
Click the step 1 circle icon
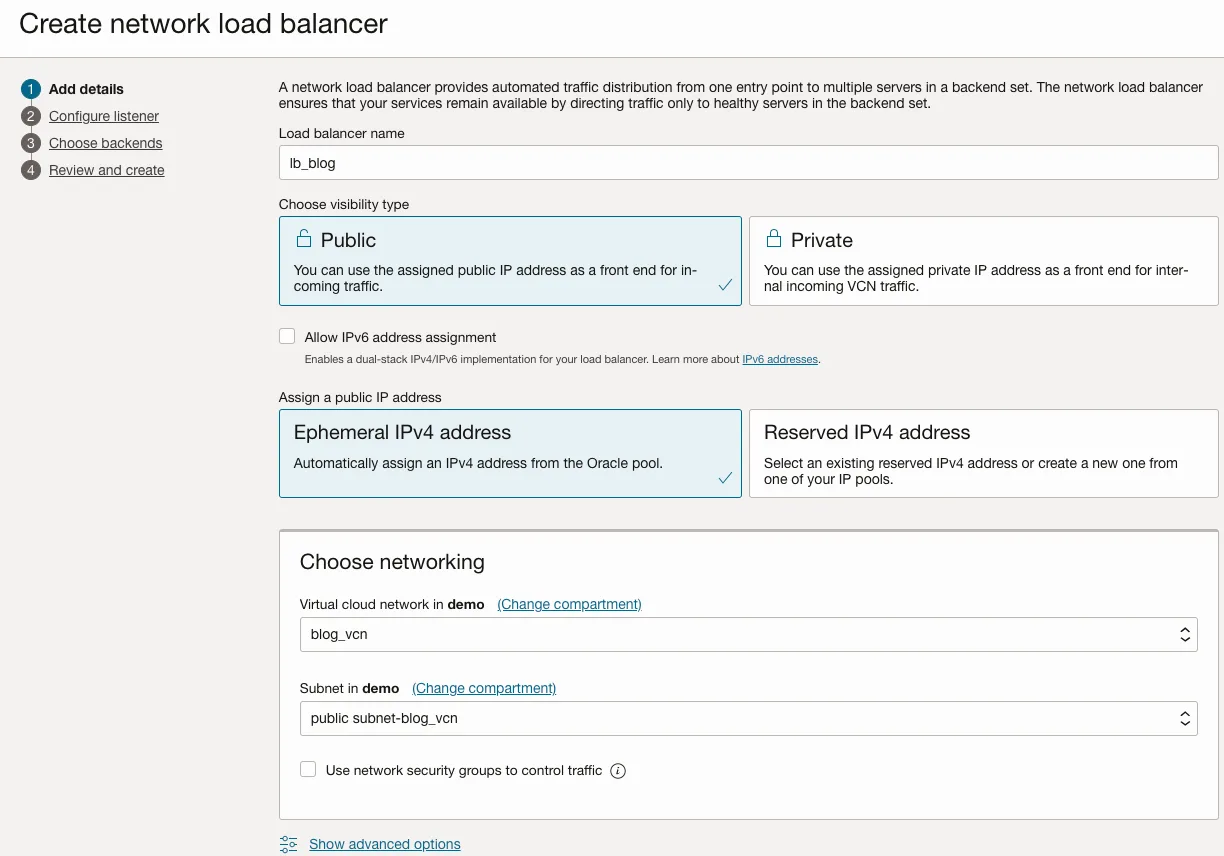click(x=31, y=89)
